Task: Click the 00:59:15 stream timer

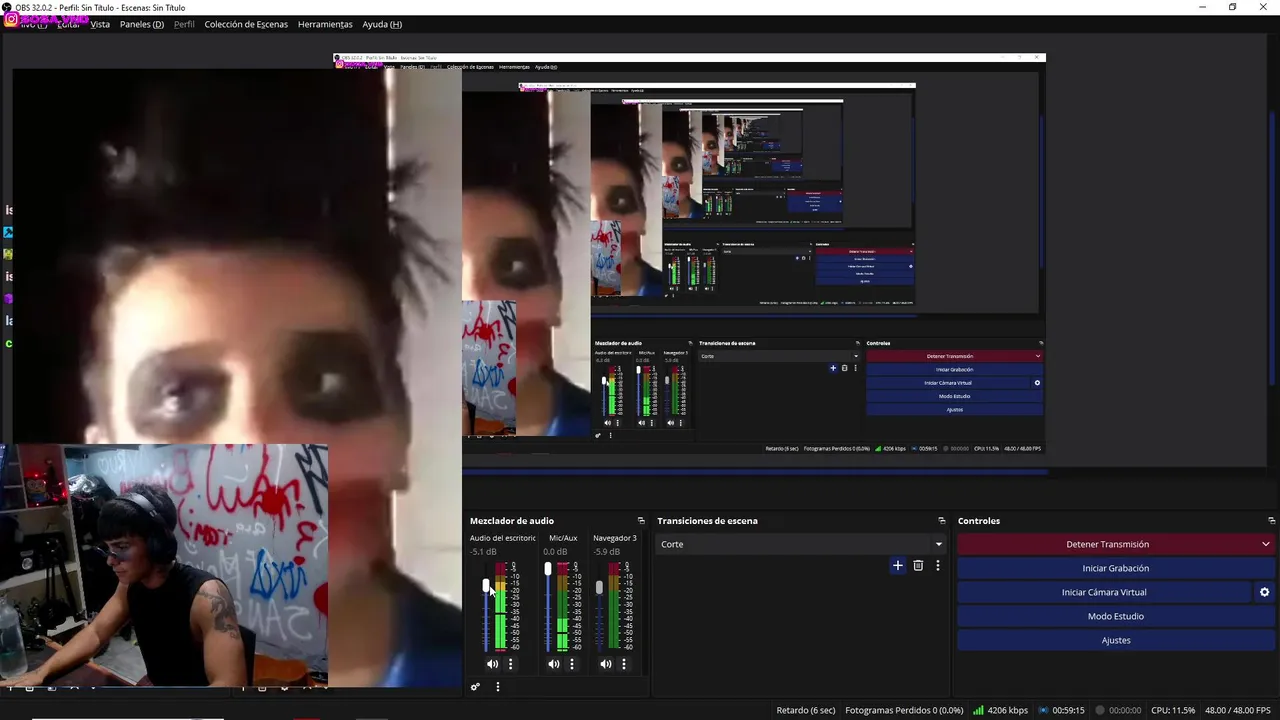Action: [x=1069, y=710]
